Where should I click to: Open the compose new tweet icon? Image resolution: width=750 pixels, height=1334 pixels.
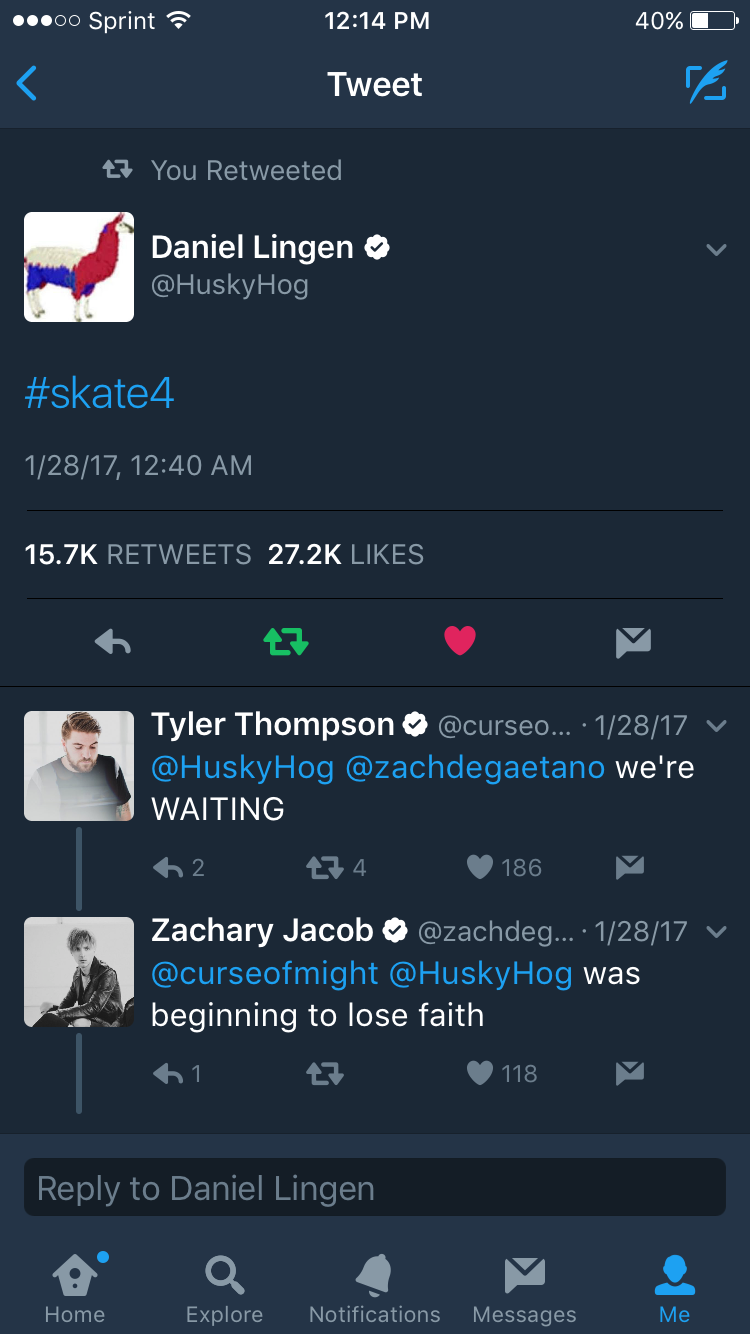706,84
